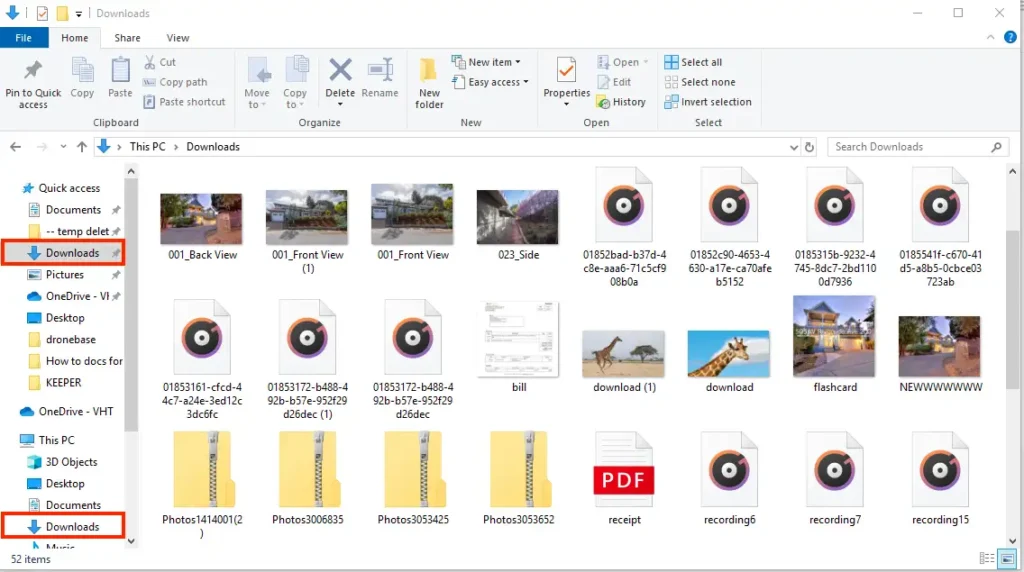The image size is (1024, 572).
Task: Switch to the Share tab
Action: point(127,38)
